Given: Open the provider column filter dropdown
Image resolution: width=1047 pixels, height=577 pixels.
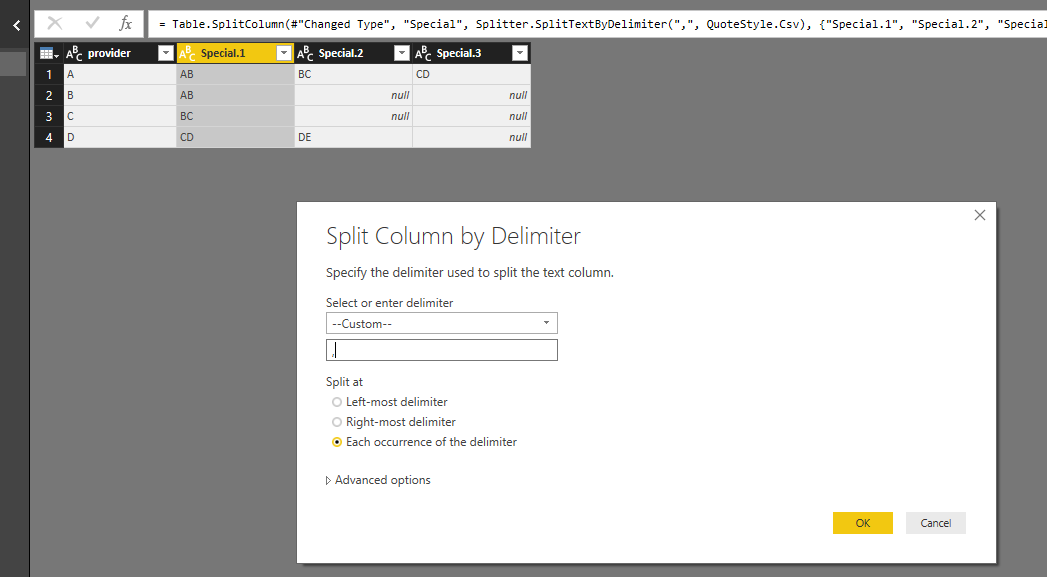Looking at the screenshot, I should point(166,53).
